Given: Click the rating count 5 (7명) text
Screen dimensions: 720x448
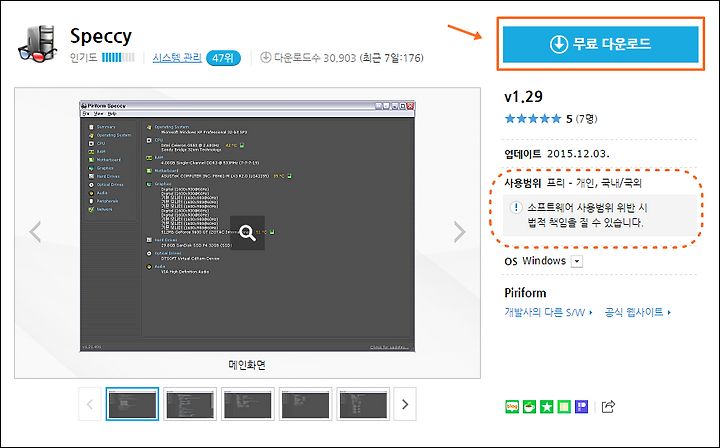Looking at the screenshot, I should point(582,119).
